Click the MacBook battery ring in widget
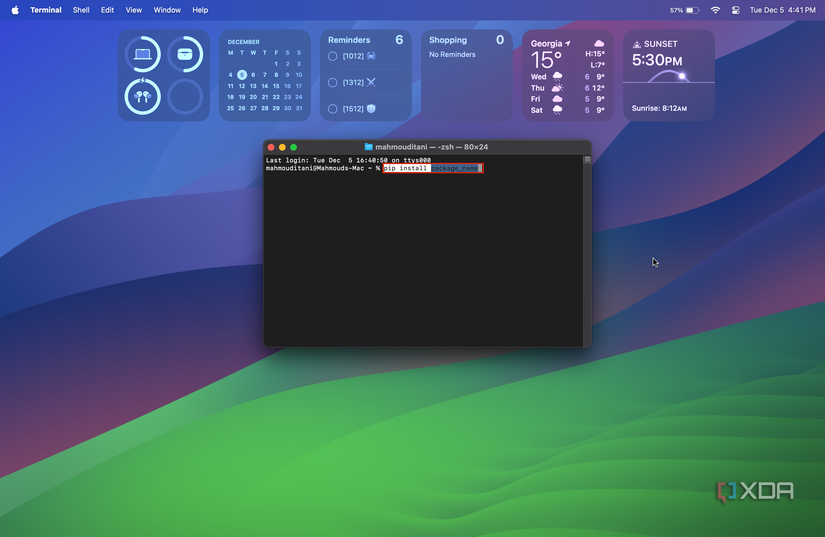825x537 pixels. (143, 54)
